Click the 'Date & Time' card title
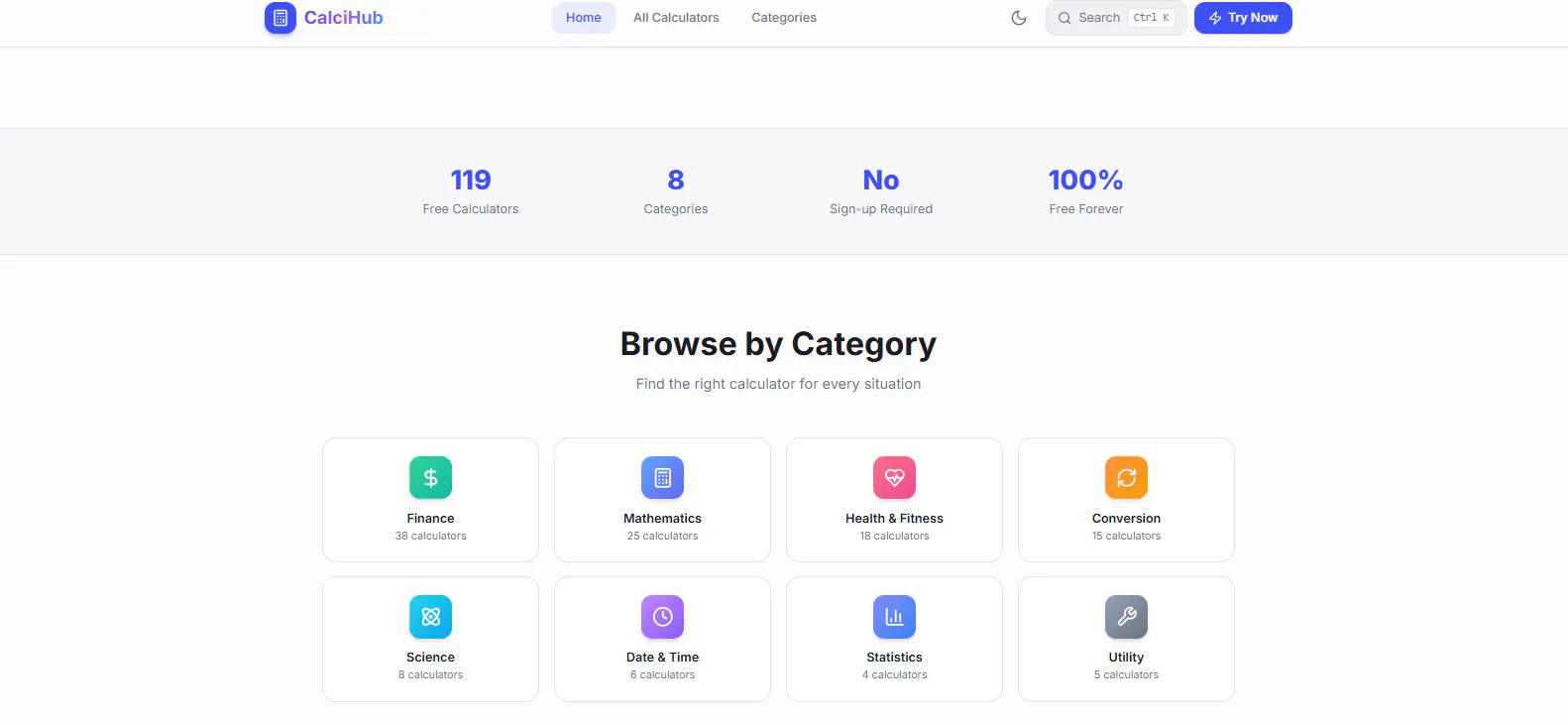This screenshot has height=725, width=1568. click(662, 658)
